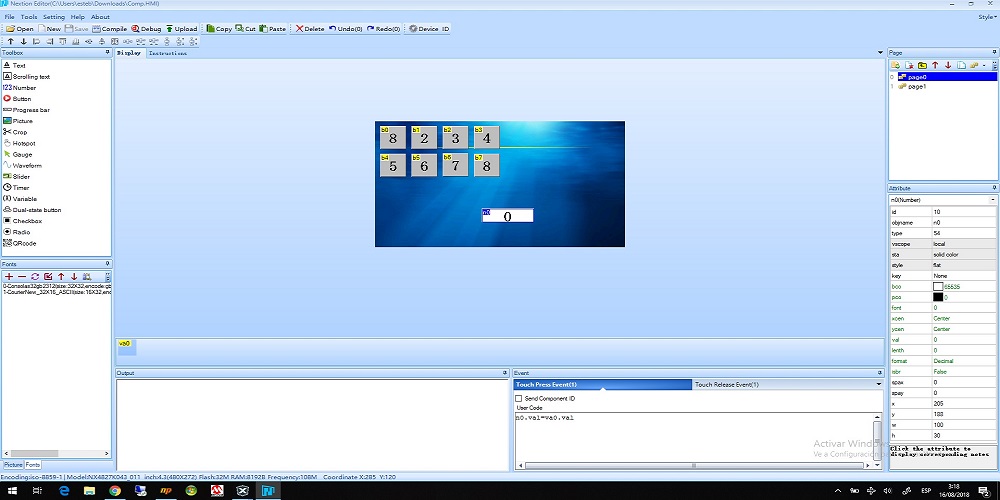Add a Hotspot component
This screenshot has height=500, width=1000.
[18, 143]
